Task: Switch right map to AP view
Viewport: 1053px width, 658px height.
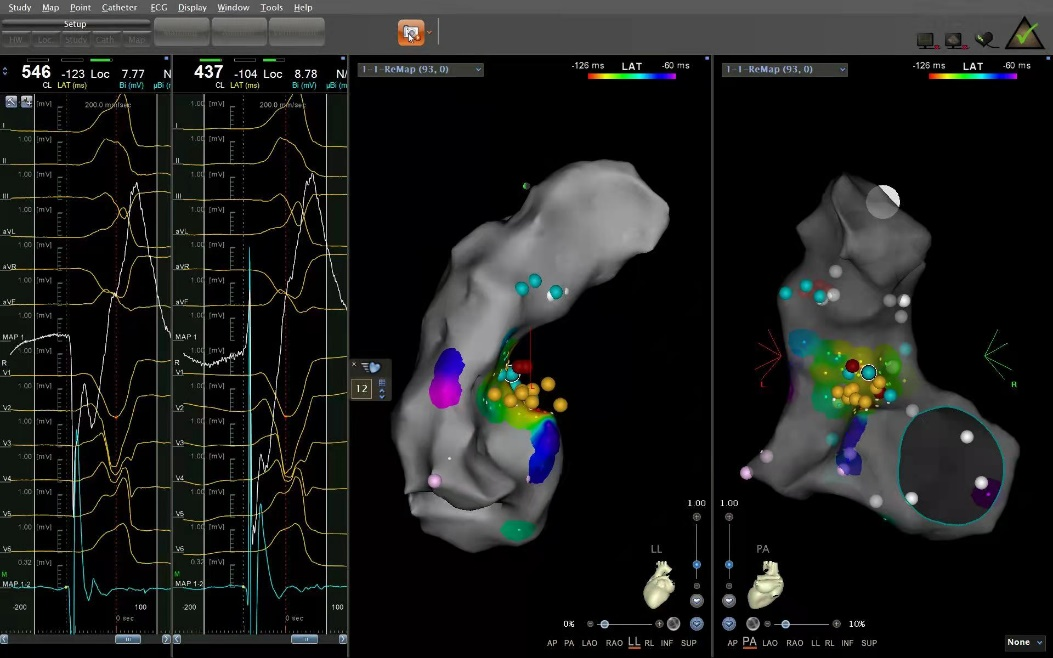Action: click(x=732, y=643)
